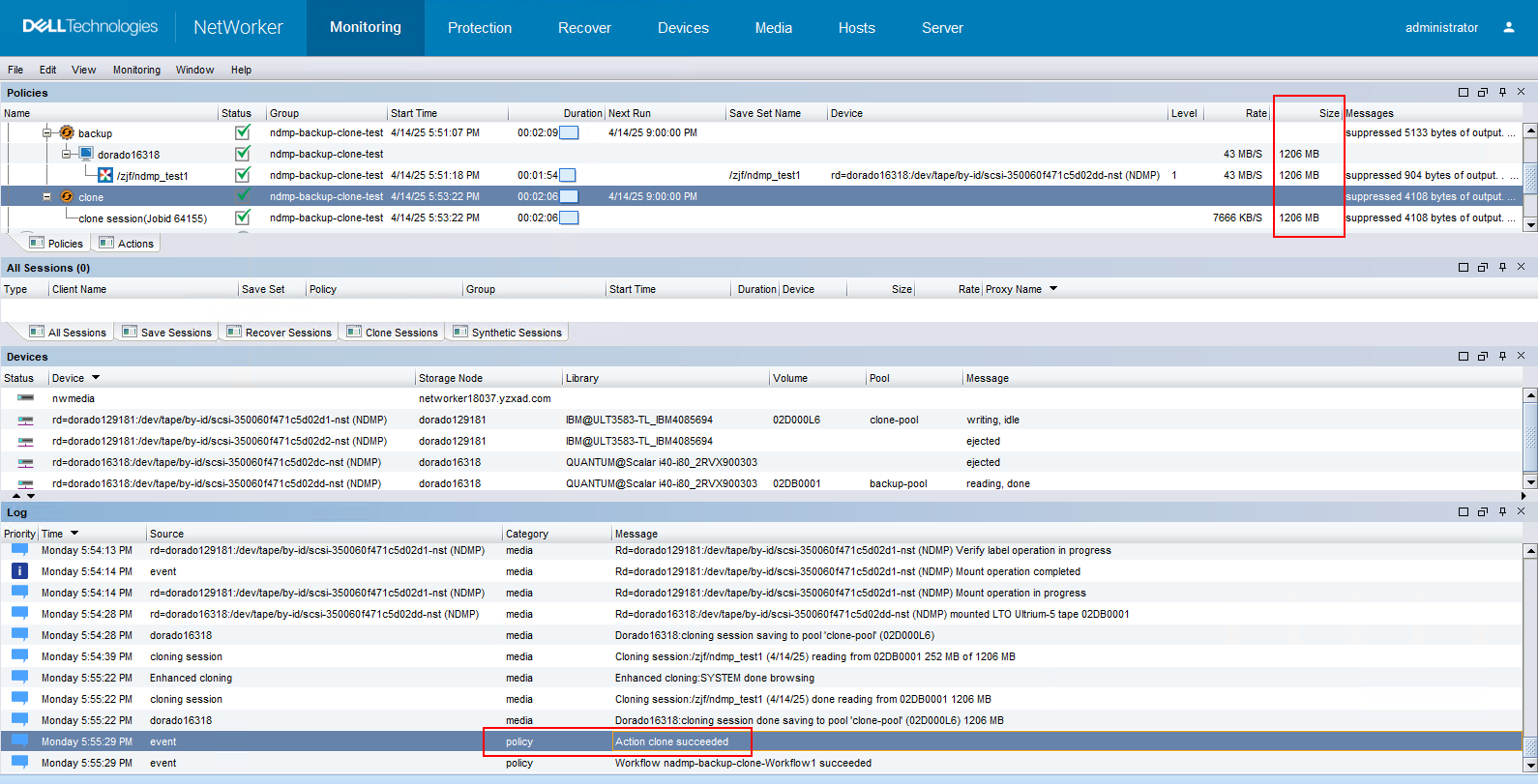
Task: Open the View menu
Action: 84,70
